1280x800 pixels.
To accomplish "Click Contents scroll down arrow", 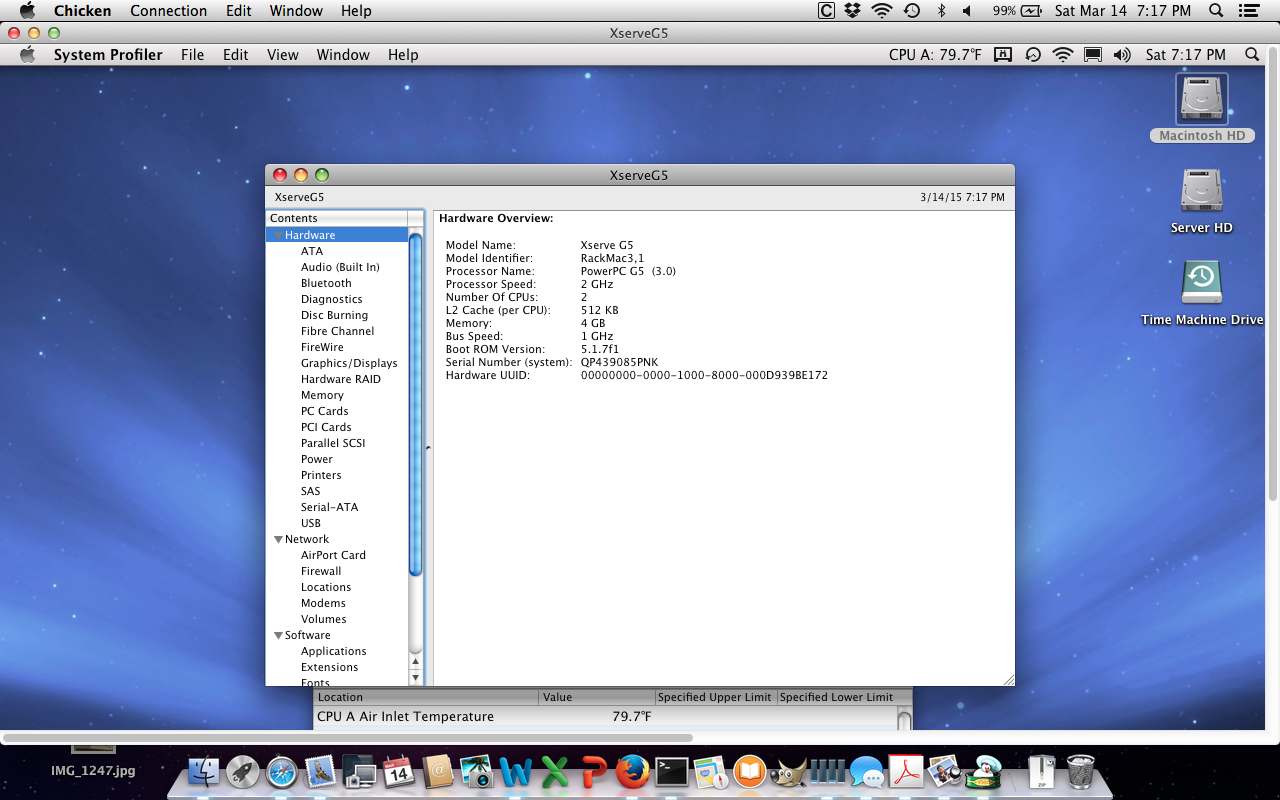I will click(416, 678).
